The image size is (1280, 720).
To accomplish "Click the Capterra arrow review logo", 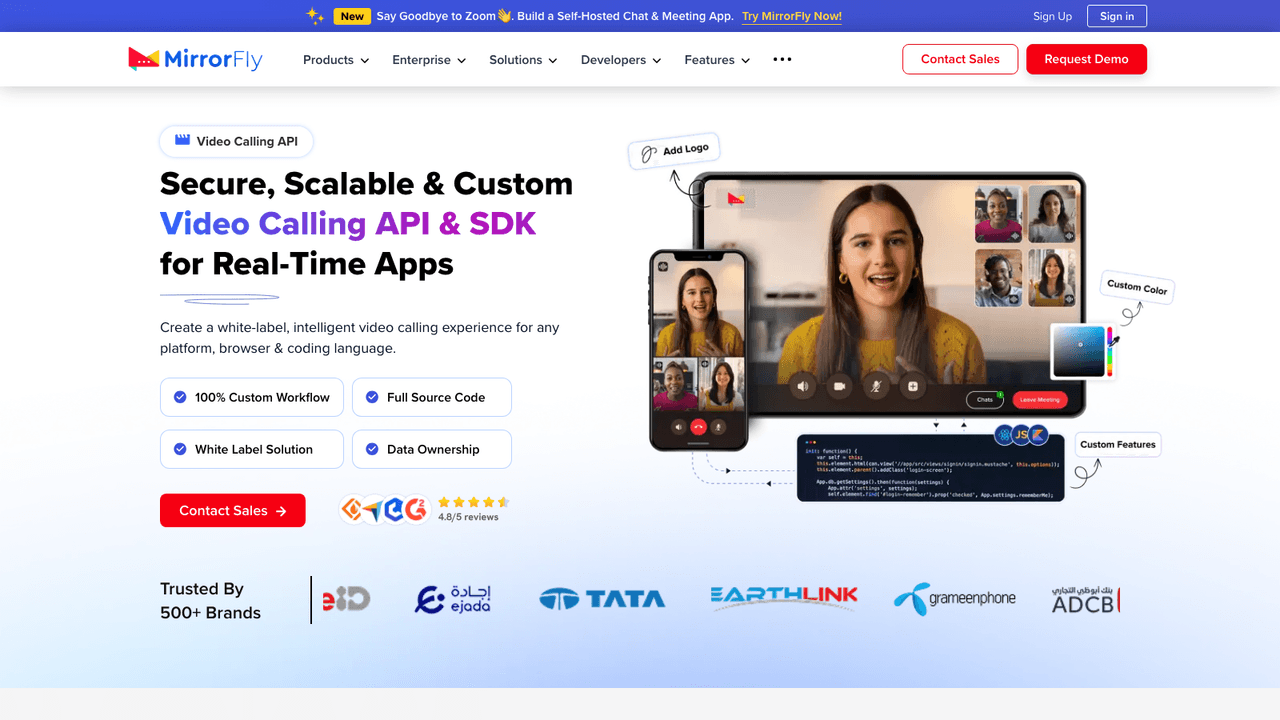I will point(372,510).
